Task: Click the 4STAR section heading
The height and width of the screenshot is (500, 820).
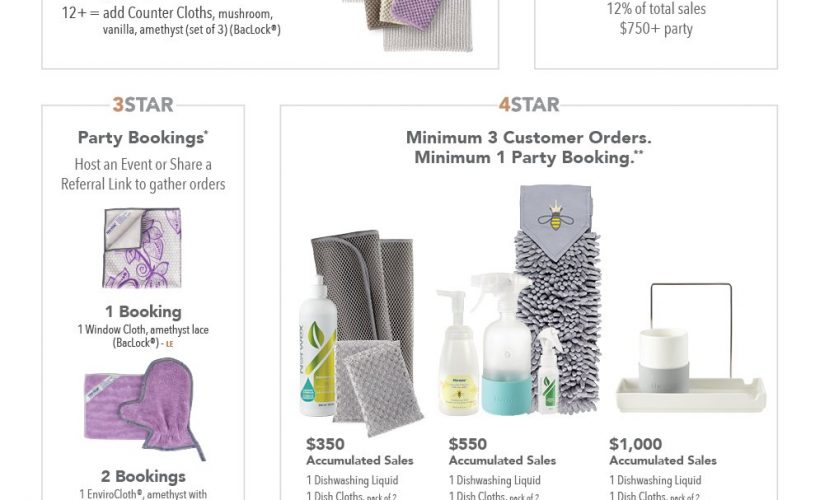Action: 528,104
